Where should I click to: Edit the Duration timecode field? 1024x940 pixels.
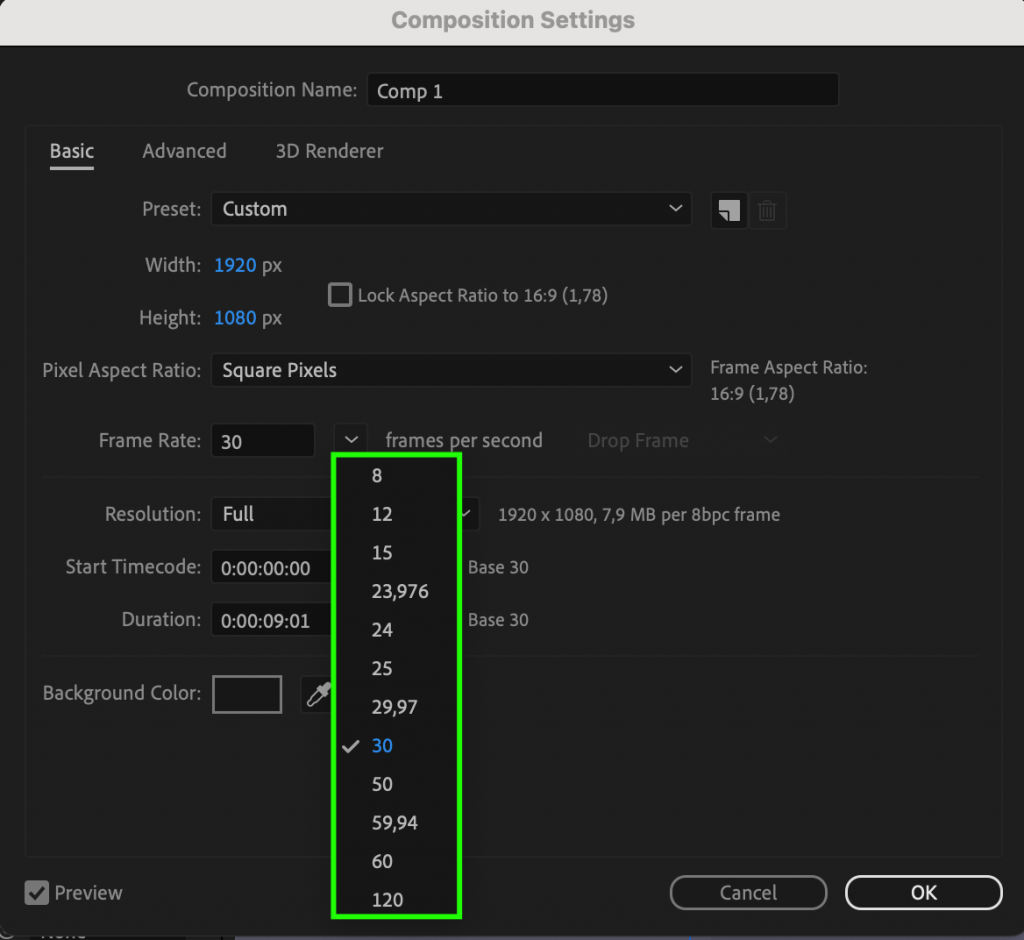click(270, 620)
